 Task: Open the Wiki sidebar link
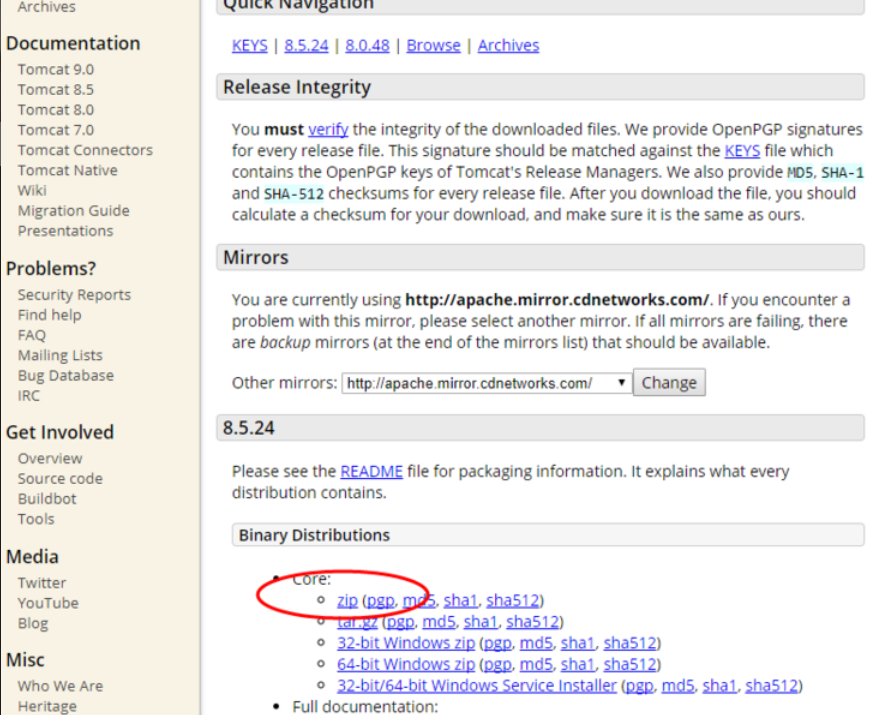[x=32, y=190]
